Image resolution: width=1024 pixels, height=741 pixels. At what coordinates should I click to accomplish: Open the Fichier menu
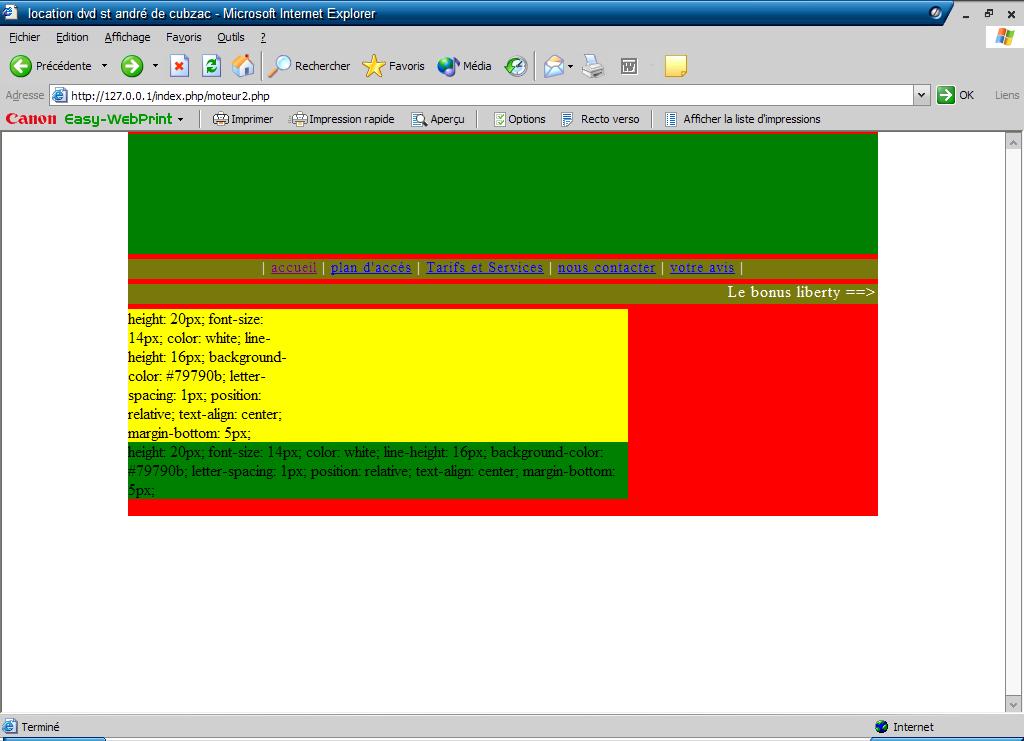click(x=24, y=37)
